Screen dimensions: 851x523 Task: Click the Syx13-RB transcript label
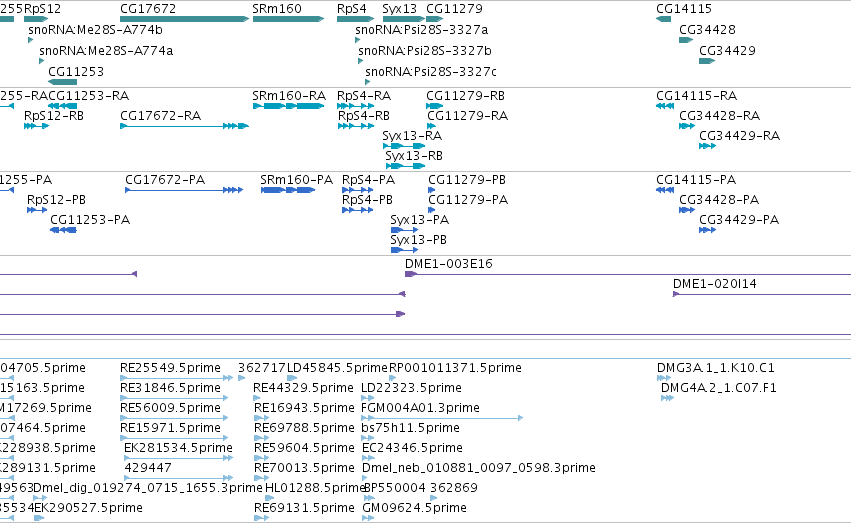pyautogui.click(x=414, y=156)
